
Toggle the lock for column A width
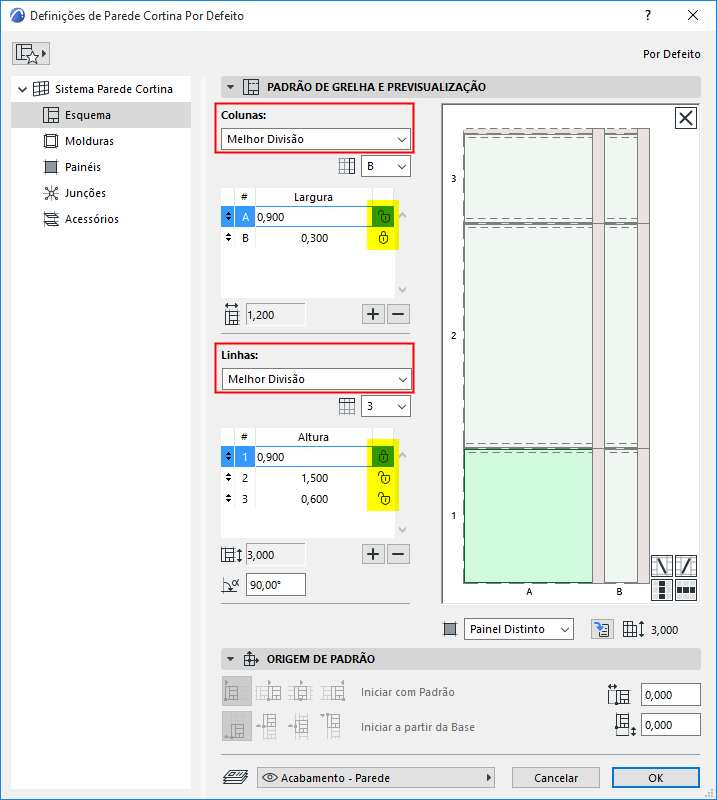383,217
